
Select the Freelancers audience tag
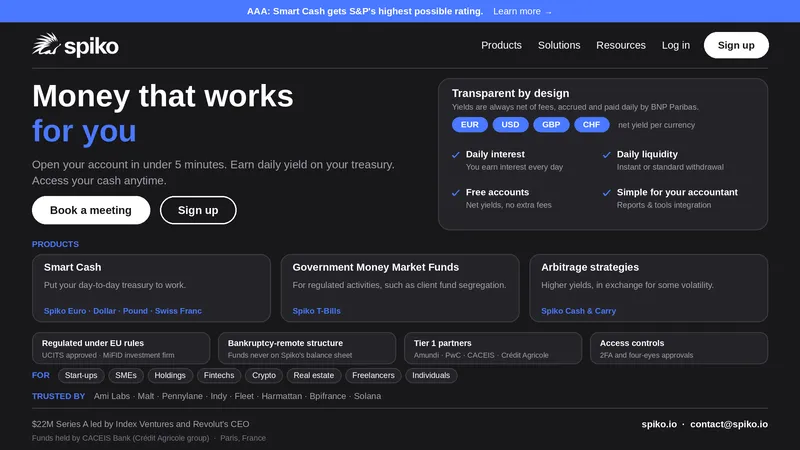(x=373, y=376)
